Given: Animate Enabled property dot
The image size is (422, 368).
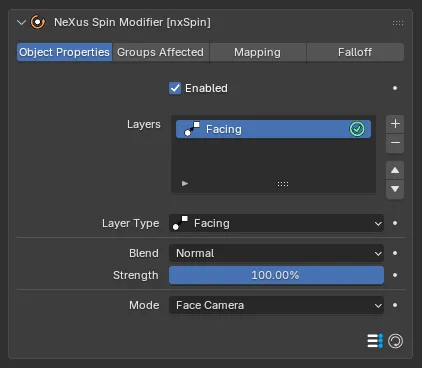Looking at the screenshot, I should tap(395, 88).
